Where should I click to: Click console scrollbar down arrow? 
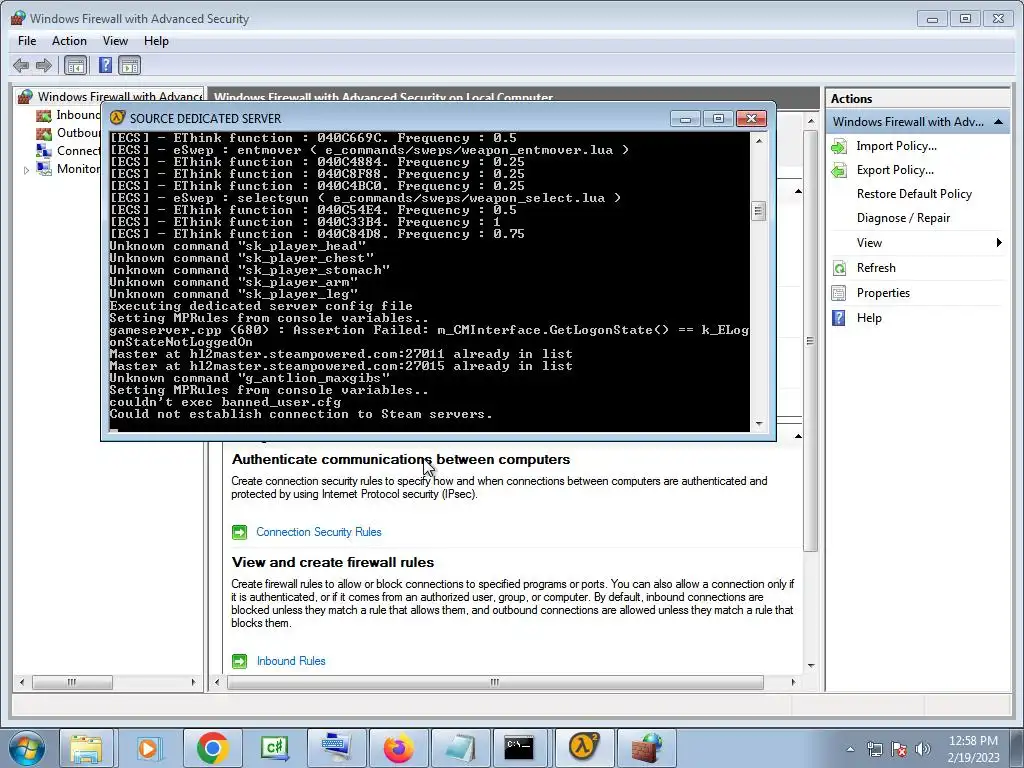click(759, 424)
